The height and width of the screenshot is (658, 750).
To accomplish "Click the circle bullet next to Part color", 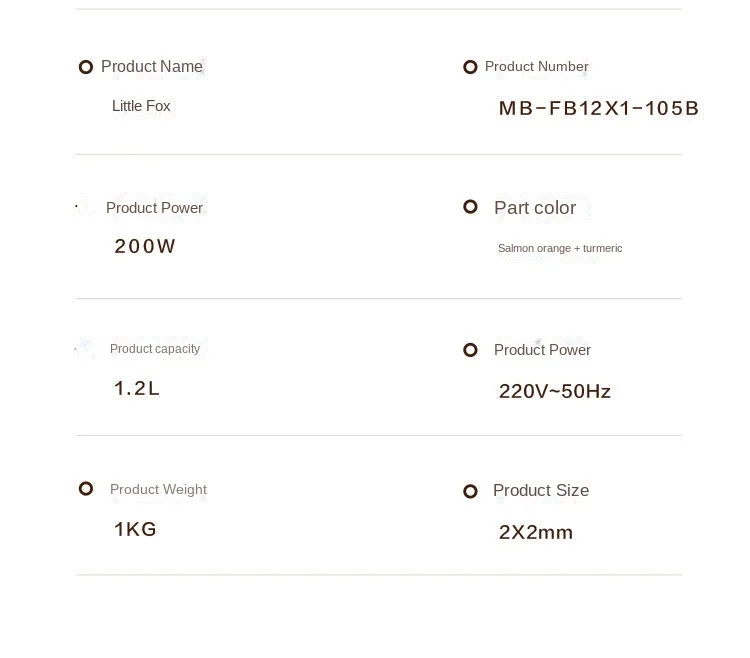I will [470, 207].
